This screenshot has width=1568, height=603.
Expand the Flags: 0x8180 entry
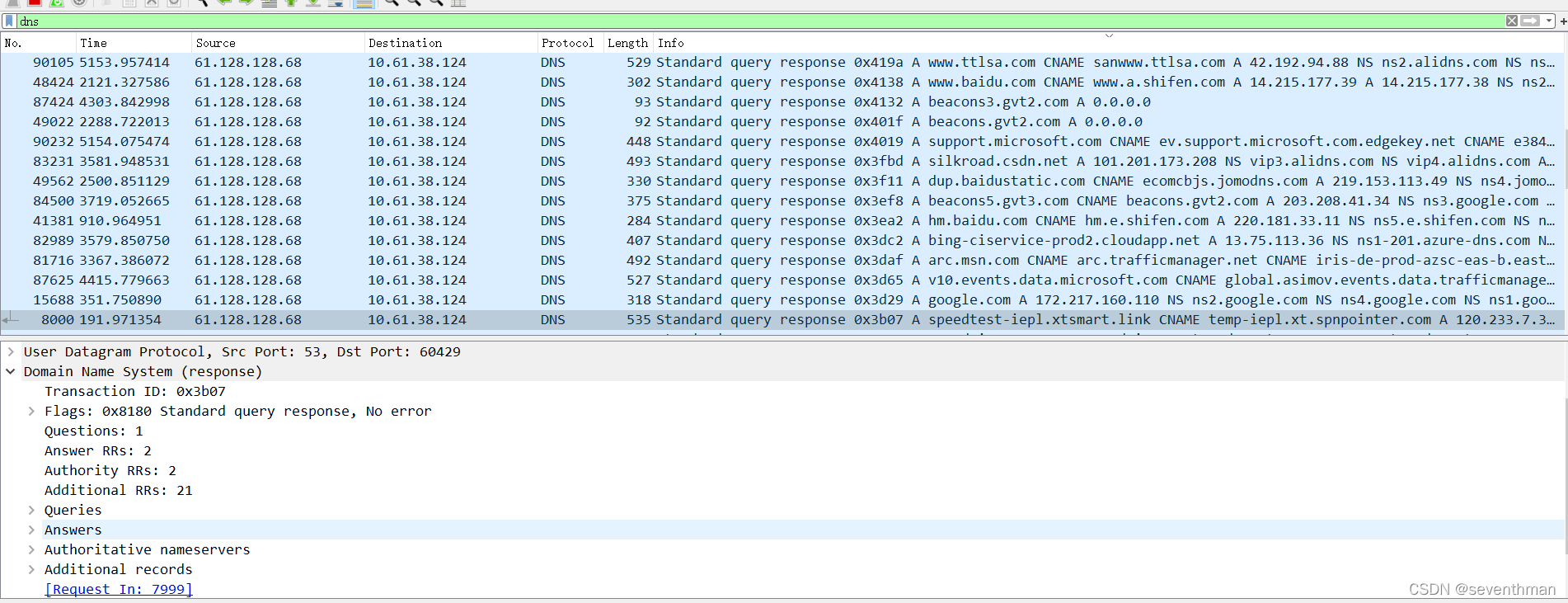click(x=31, y=411)
